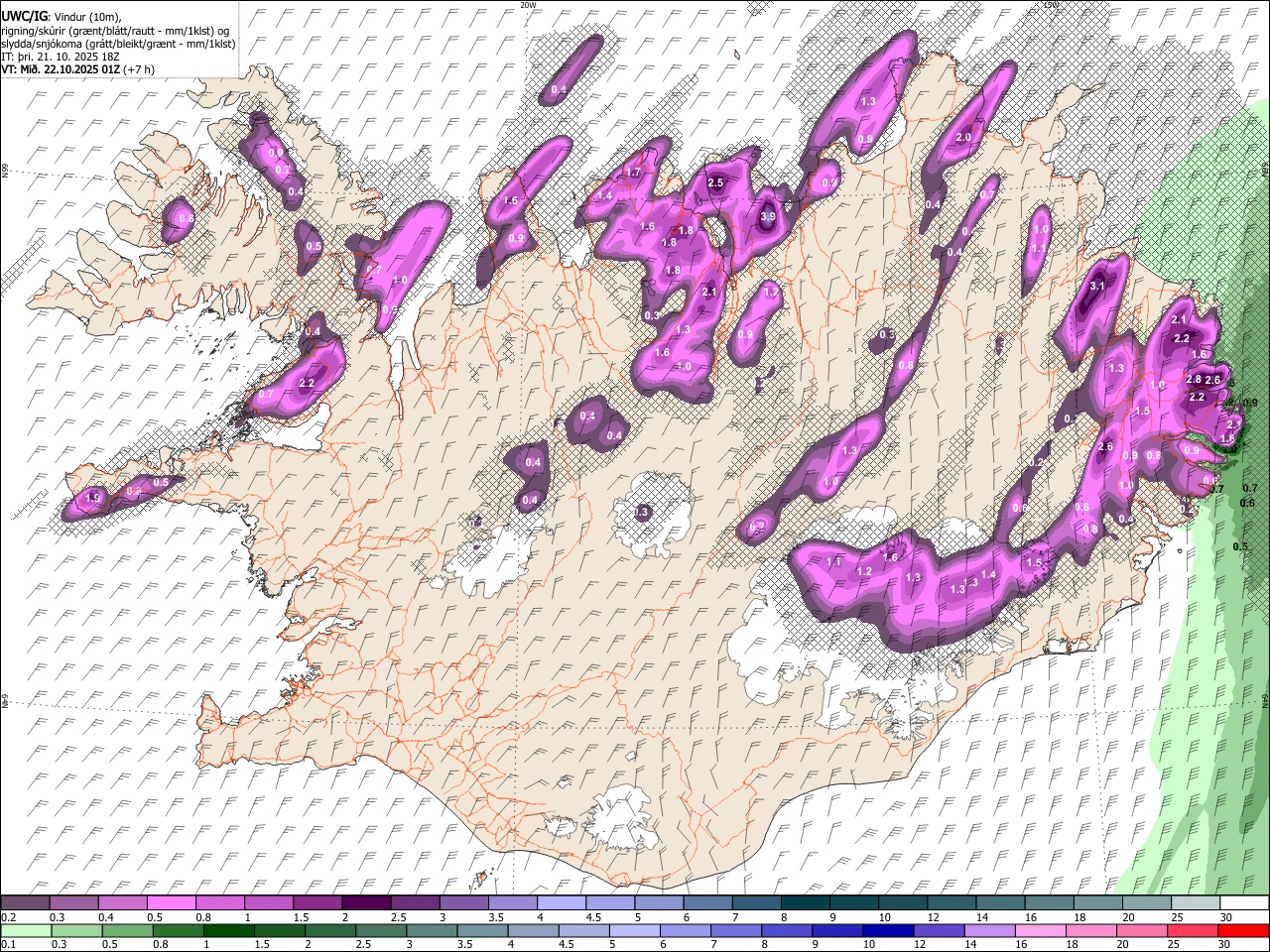Screen dimensions: 1270x952
Task: Click the 1.9 value on the Reykjanes peninsula
Action: tap(94, 496)
